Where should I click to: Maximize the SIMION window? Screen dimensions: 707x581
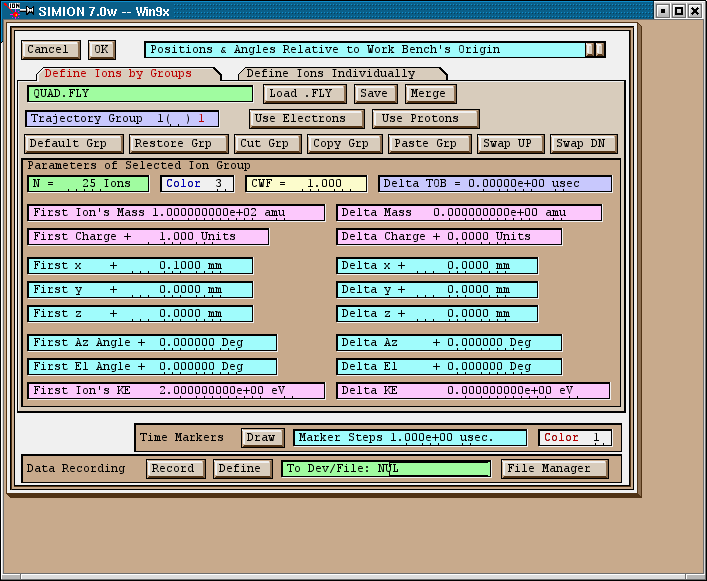pyautogui.click(x=679, y=11)
